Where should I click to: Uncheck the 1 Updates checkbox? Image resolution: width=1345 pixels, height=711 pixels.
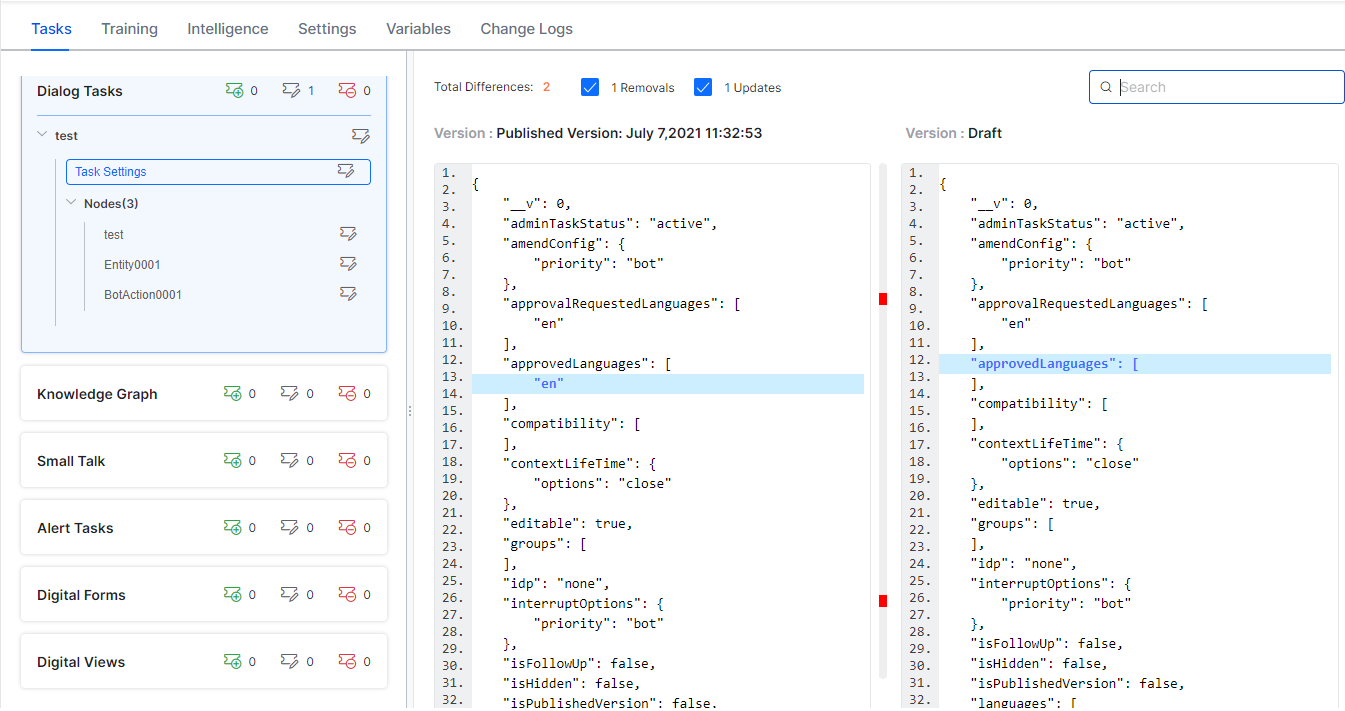click(703, 87)
